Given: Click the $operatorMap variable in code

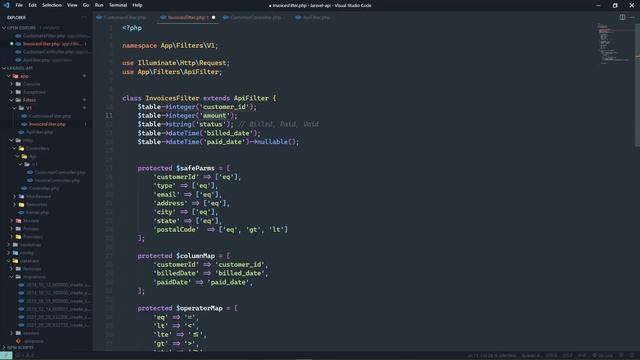Looking at the screenshot, I should tap(199, 308).
